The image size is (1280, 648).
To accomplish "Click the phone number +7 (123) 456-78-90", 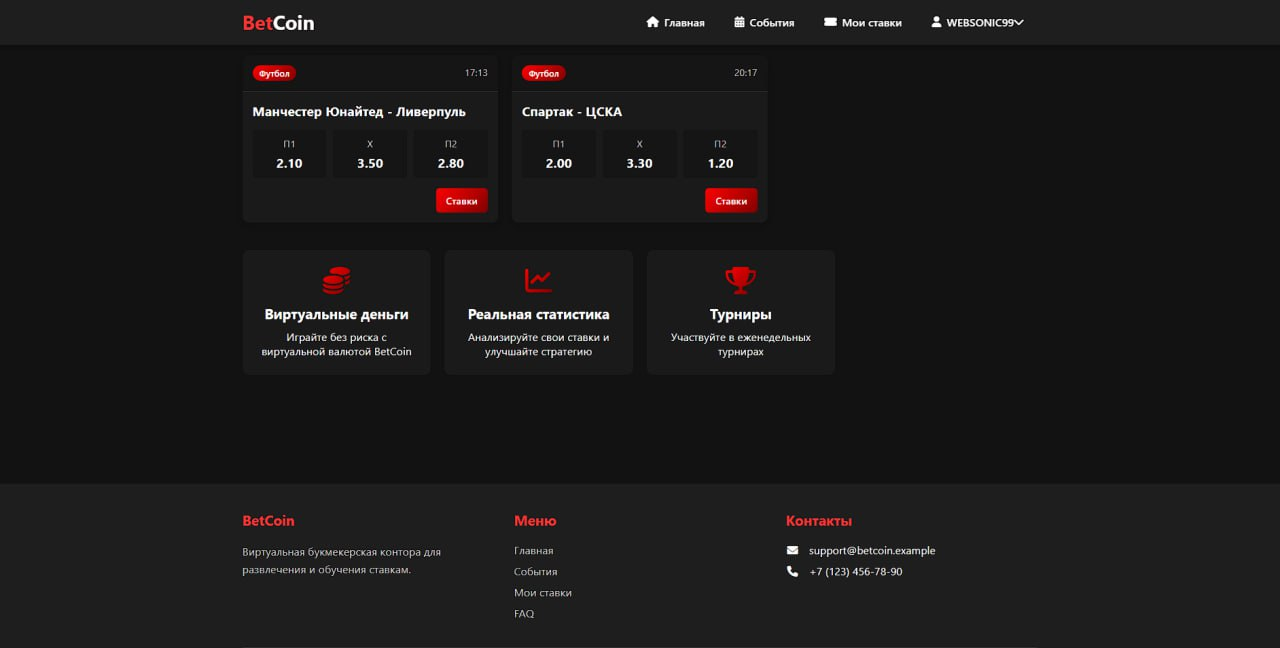I will (856, 572).
